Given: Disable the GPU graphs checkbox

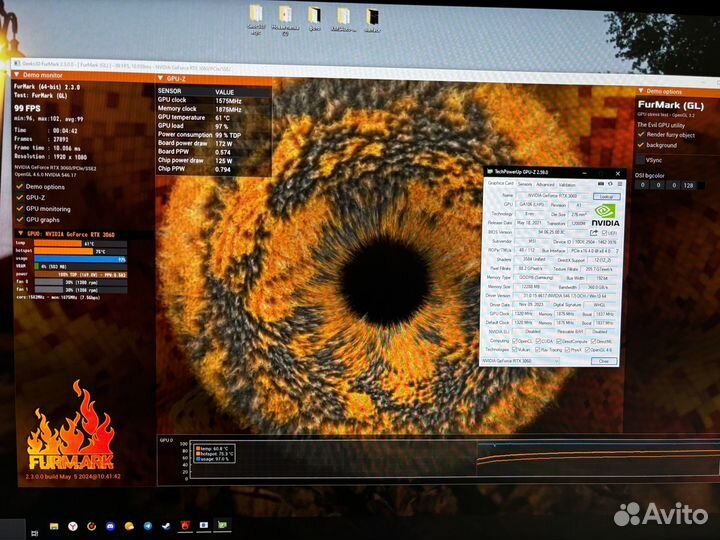Looking at the screenshot, I should pyautogui.click(x=20, y=219).
